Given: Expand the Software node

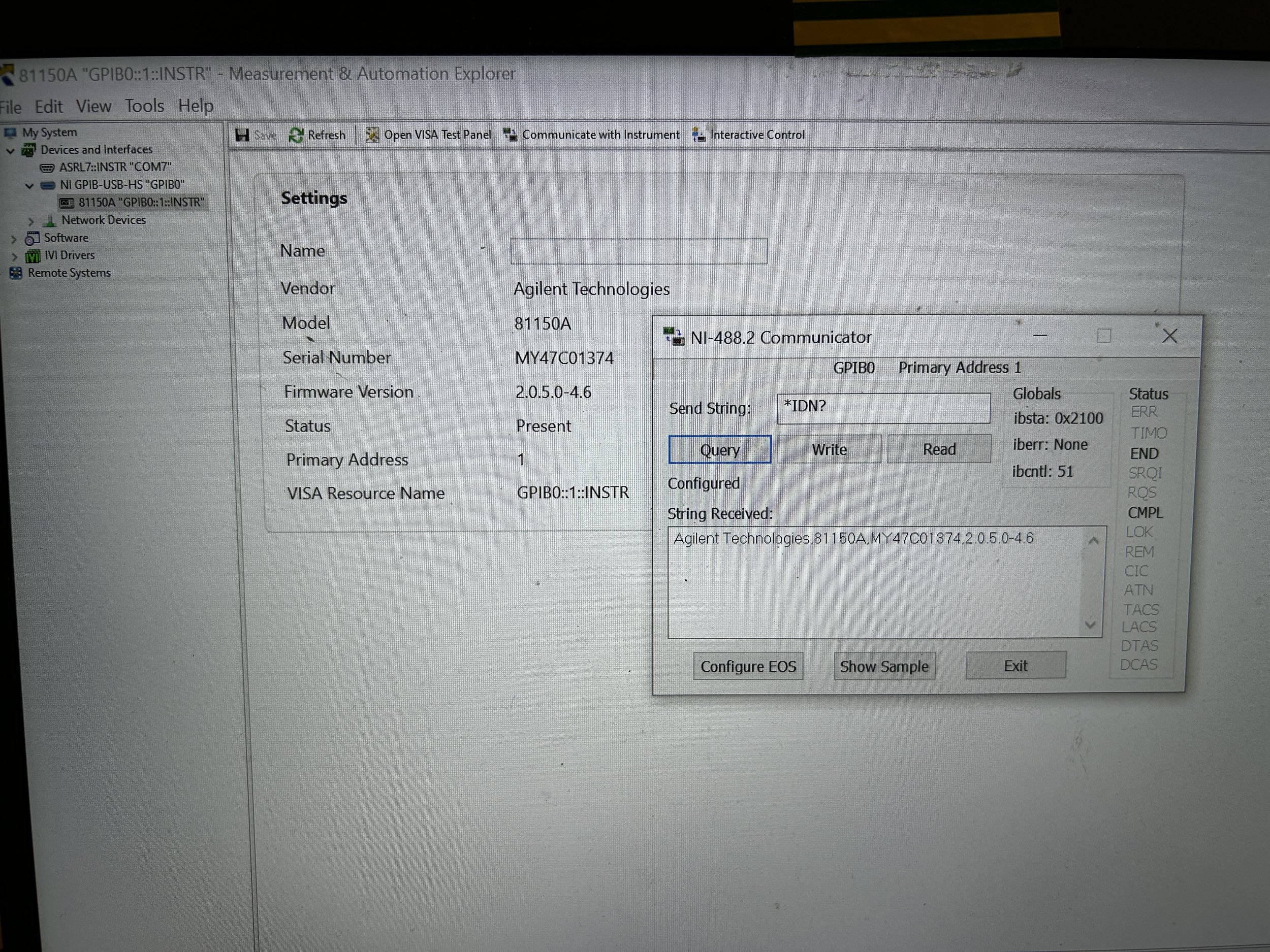Looking at the screenshot, I should click(x=14, y=239).
